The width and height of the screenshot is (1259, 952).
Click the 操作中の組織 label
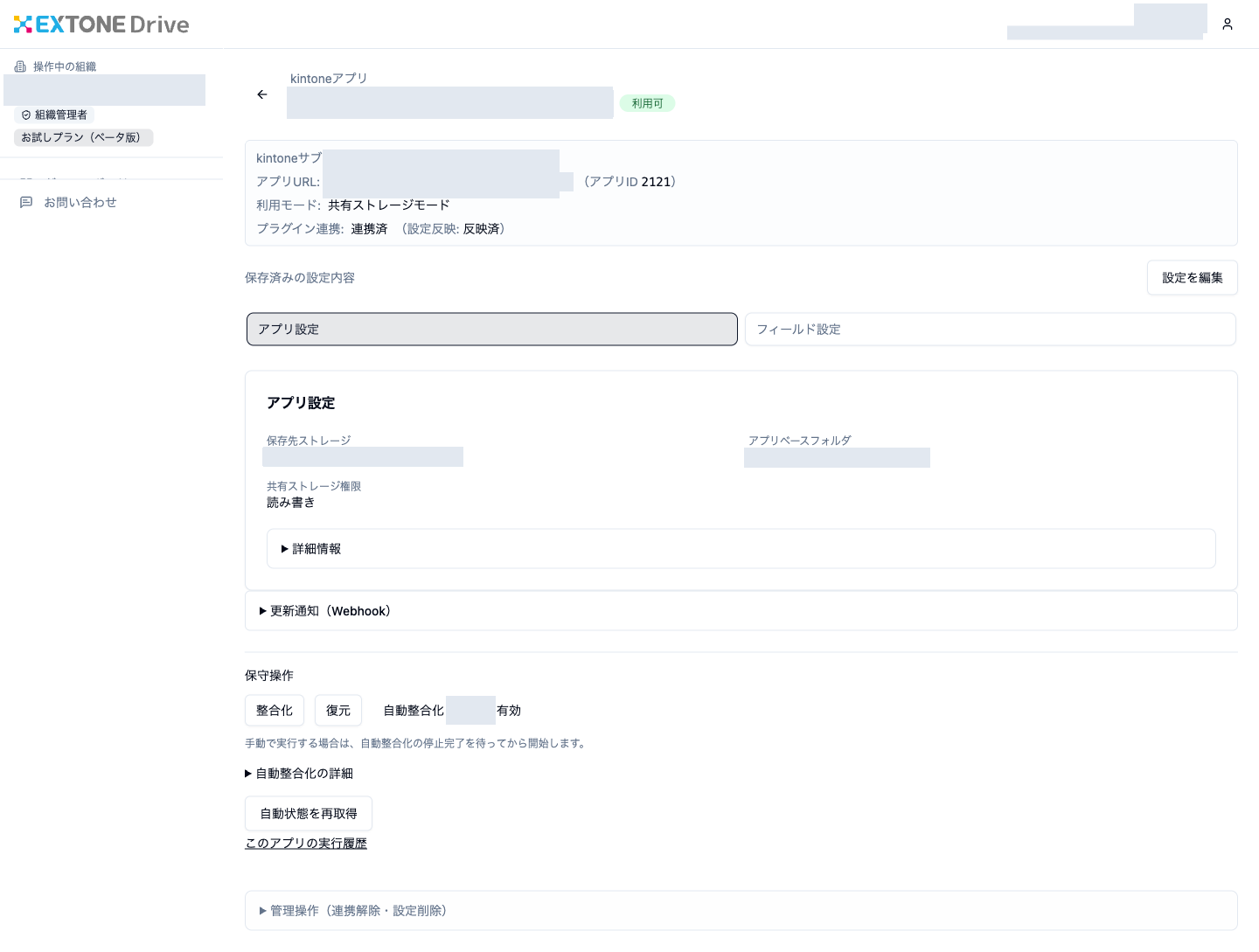(x=65, y=66)
